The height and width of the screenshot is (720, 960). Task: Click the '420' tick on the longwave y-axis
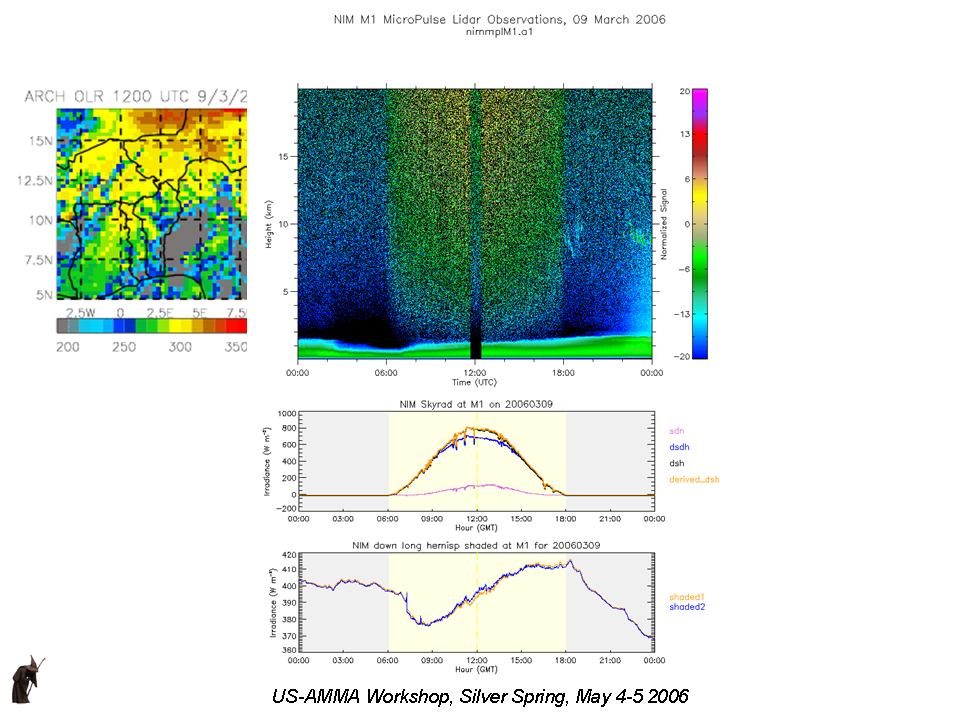289,555
